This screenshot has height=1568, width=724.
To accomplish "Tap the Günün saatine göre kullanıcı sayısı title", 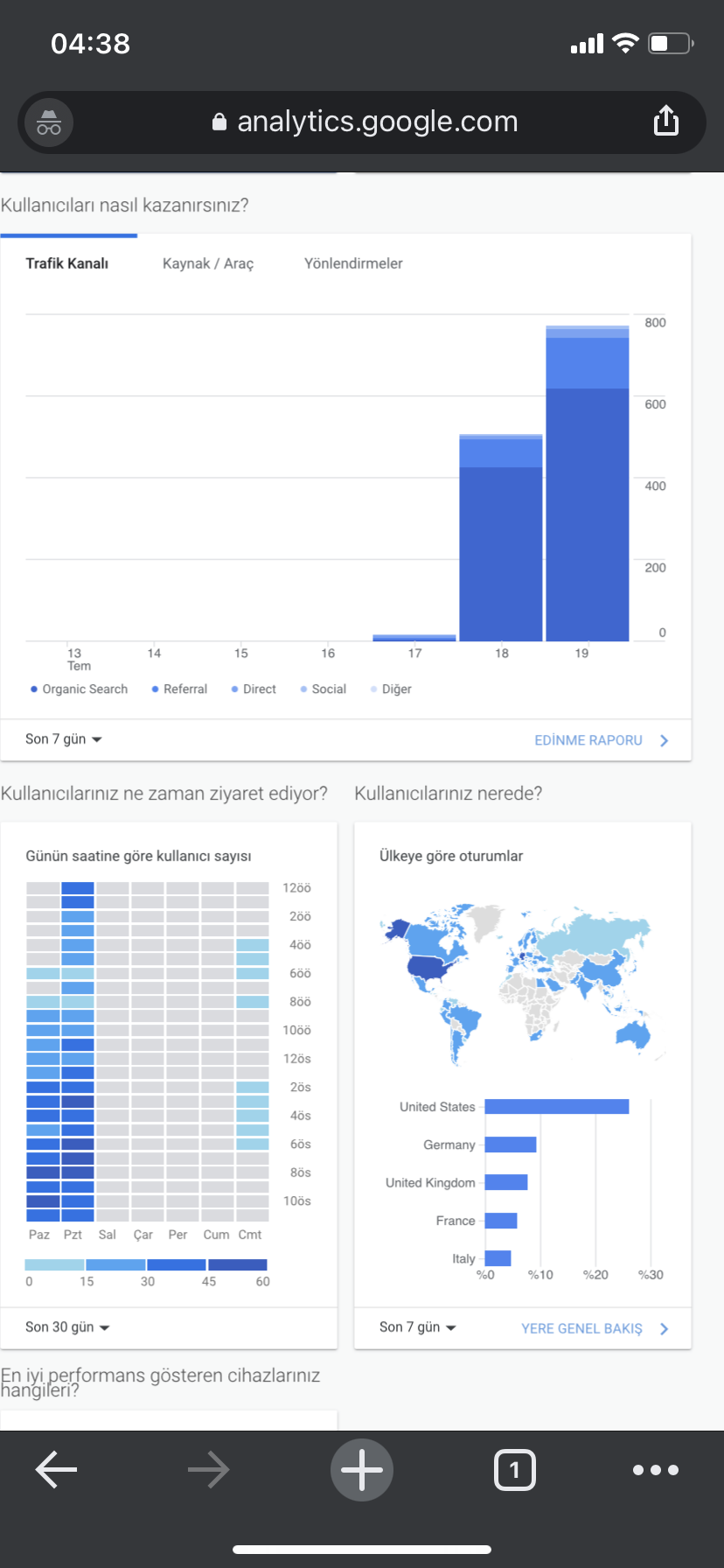I will point(138,856).
